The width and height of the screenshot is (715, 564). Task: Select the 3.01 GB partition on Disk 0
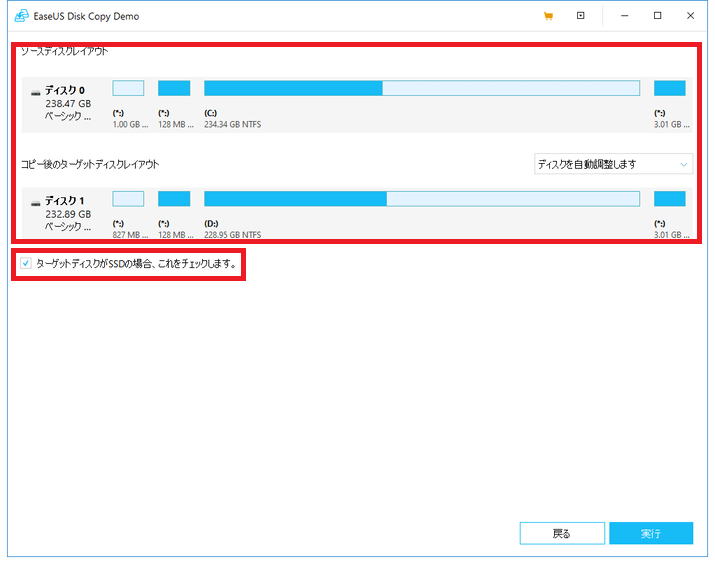click(669, 88)
